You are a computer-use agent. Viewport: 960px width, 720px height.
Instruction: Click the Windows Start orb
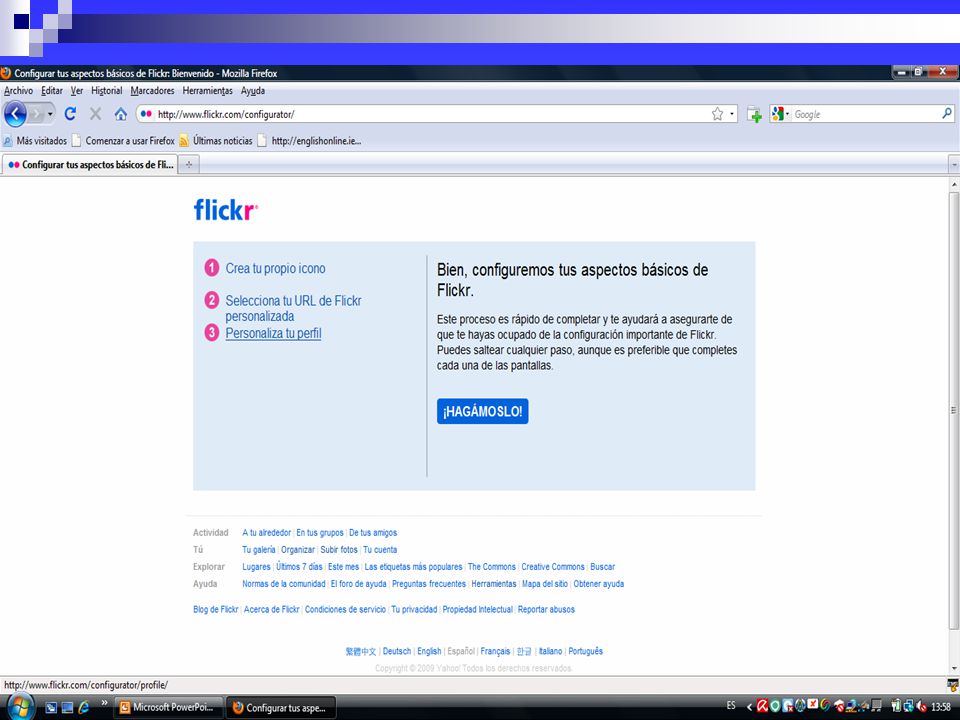coord(20,707)
